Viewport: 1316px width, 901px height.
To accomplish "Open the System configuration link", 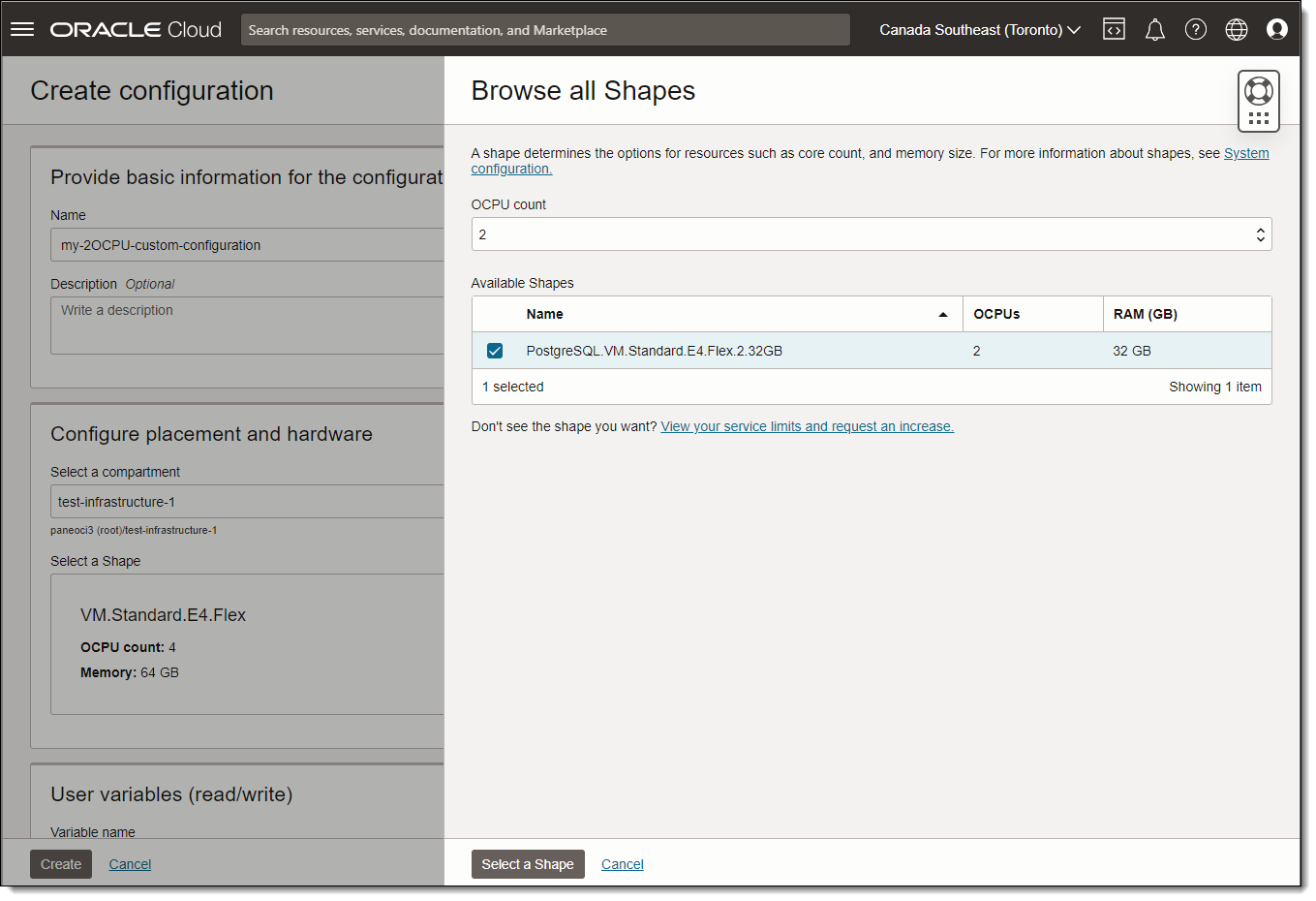I will 1246,153.
